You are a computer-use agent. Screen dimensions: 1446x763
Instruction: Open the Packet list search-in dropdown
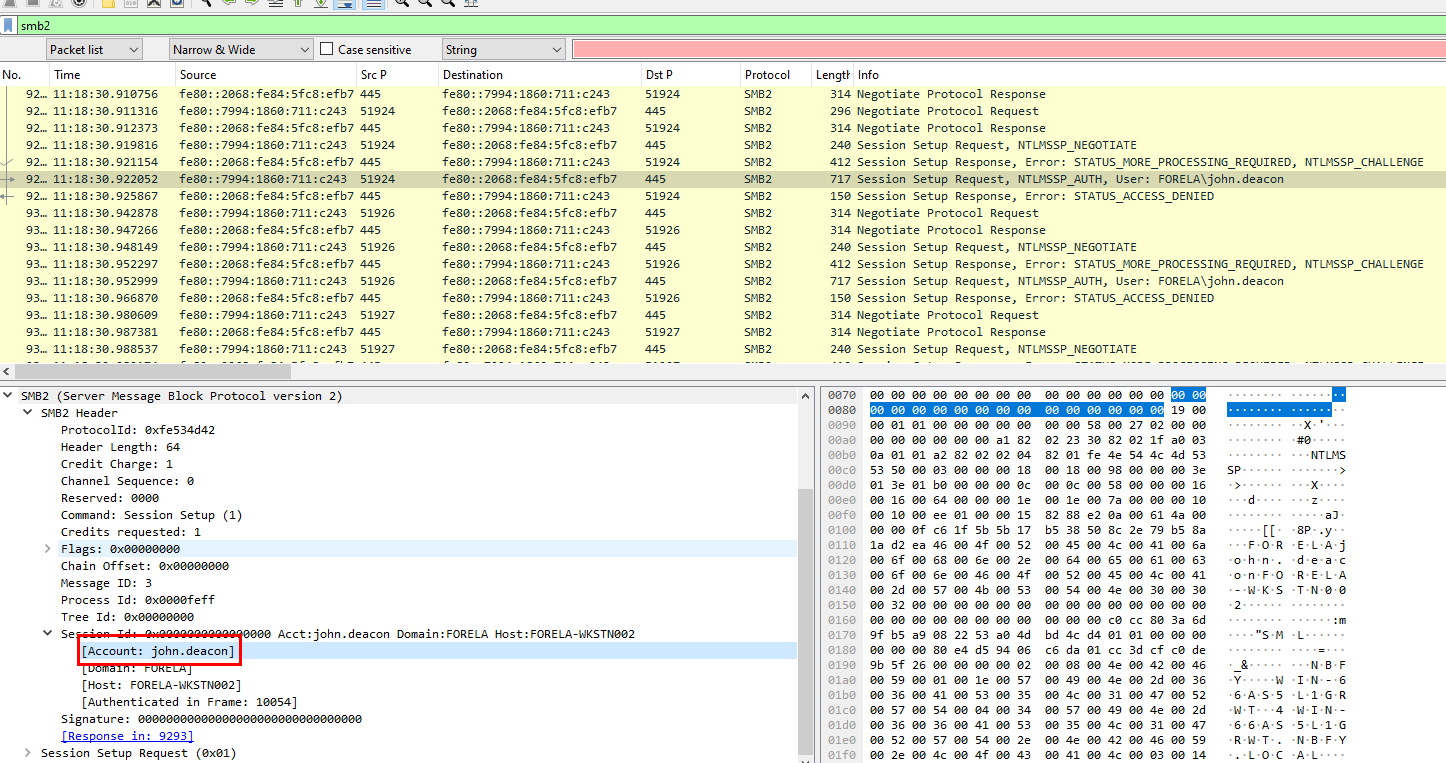(x=94, y=49)
